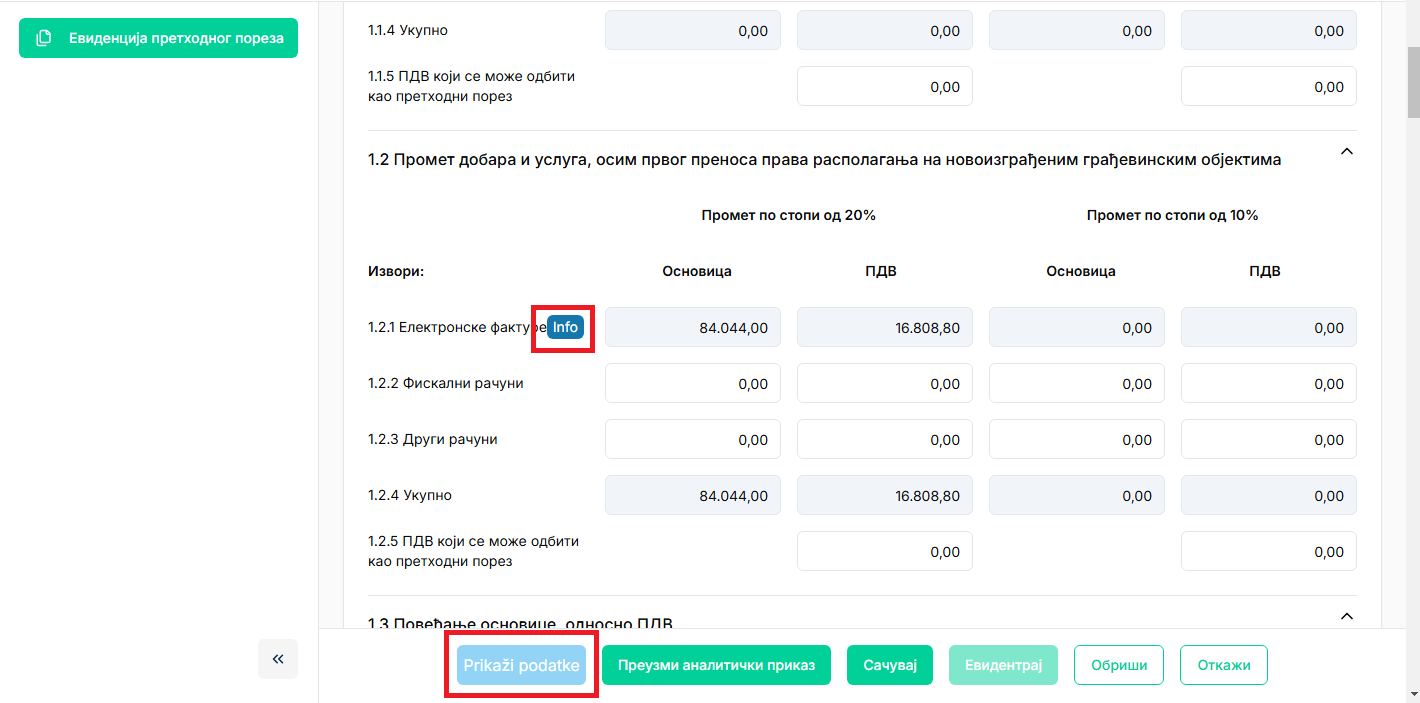Cancel editing with Откажи button
This screenshot has height=703, width=1420.
coord(1224,665)
